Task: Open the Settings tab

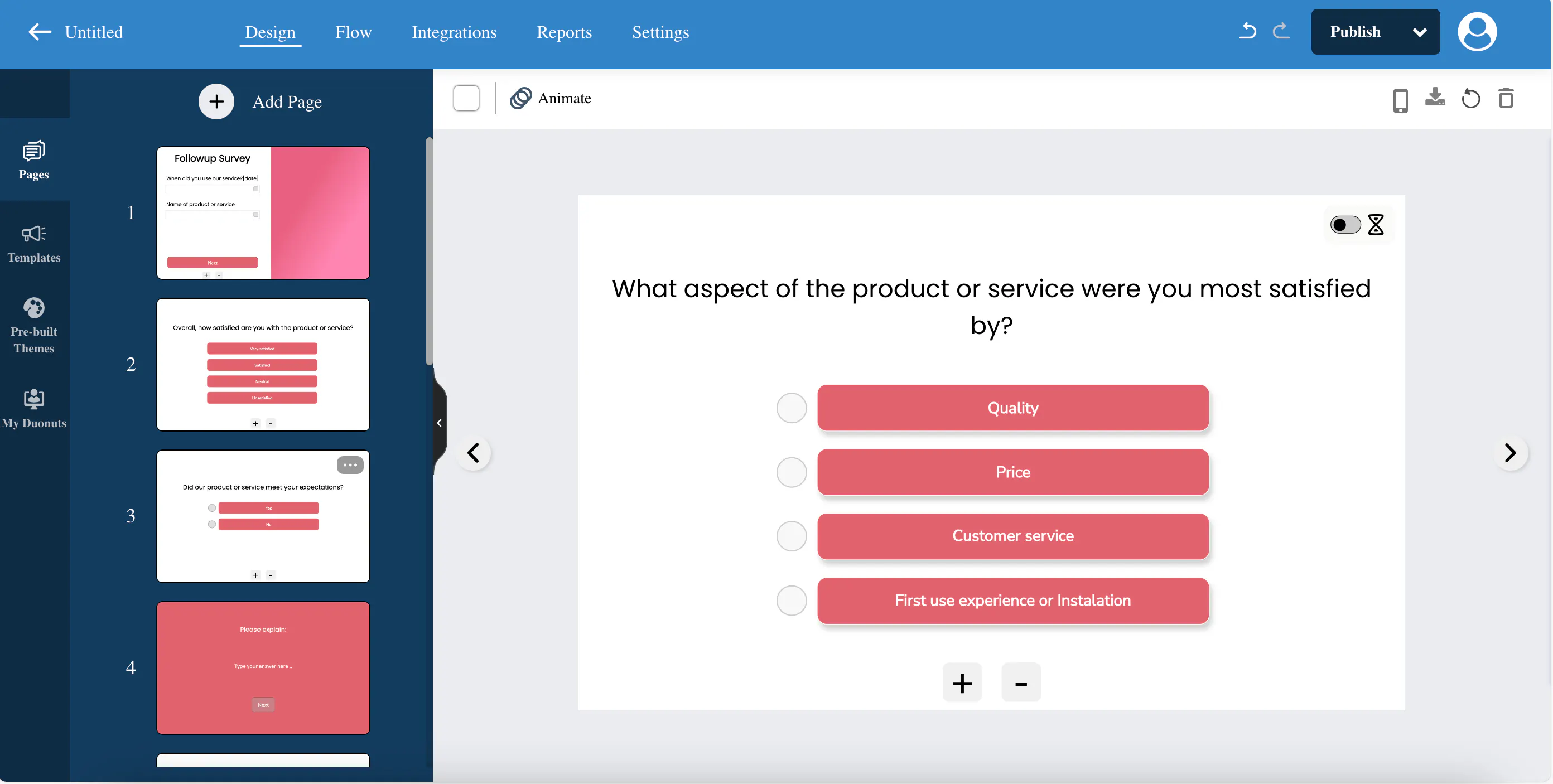Action: (x=660, y=32)
